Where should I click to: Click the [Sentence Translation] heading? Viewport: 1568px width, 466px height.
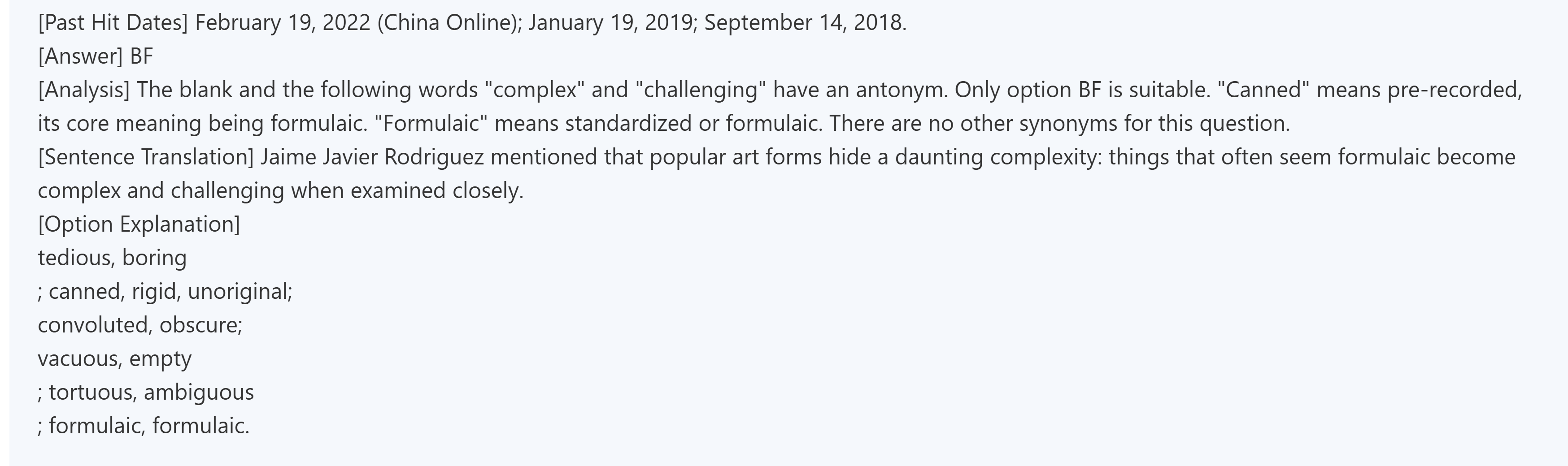[145, 157]
